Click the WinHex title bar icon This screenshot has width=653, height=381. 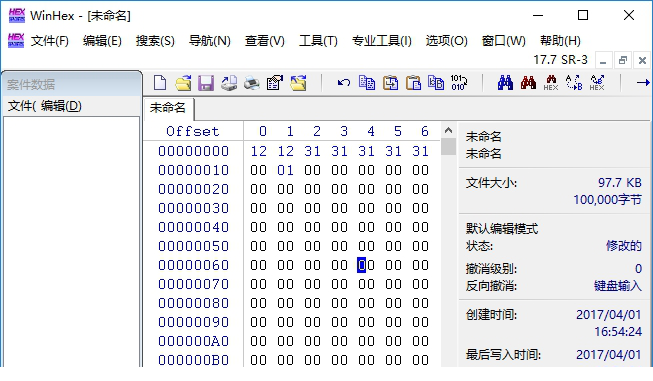click(x=17, y=15)
